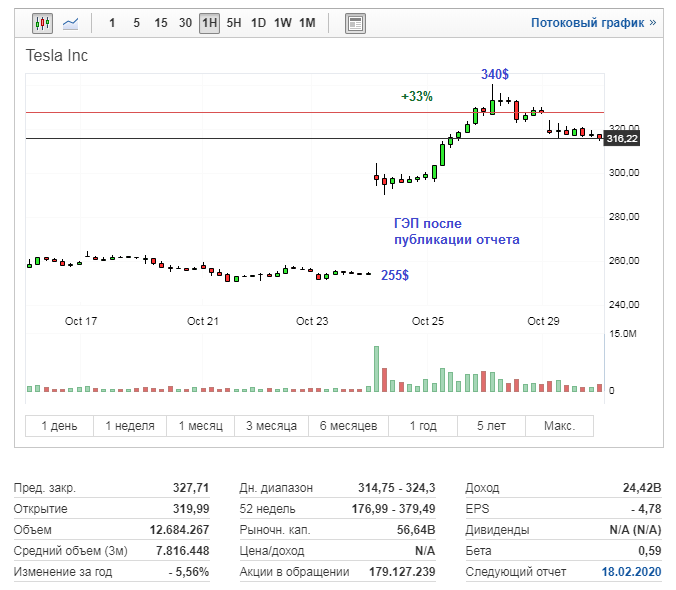
Task: Click the EPS value - 4,78
Action: tap(646, 509)
